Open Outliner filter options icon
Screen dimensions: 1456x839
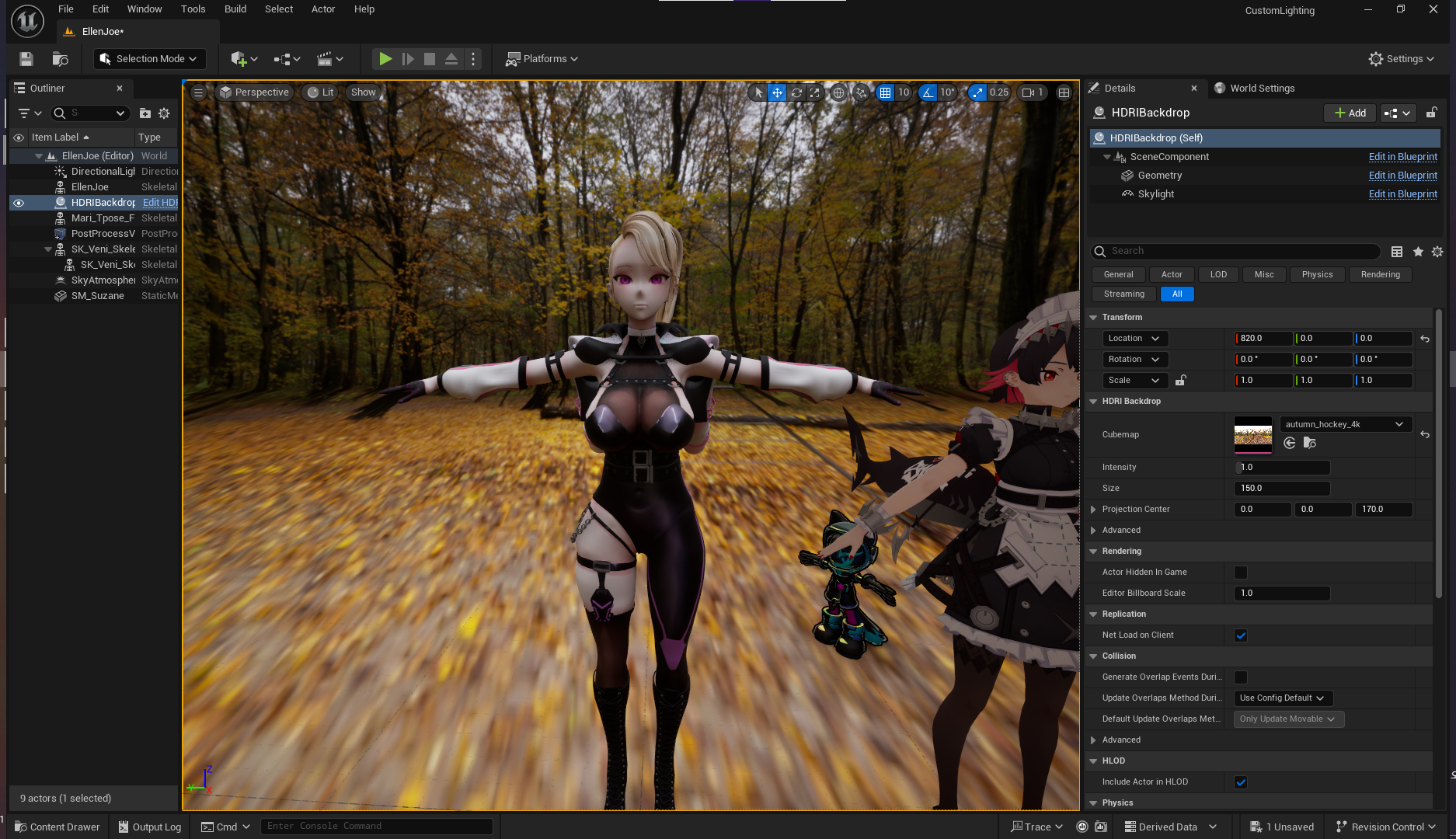(x=30, y=113)
